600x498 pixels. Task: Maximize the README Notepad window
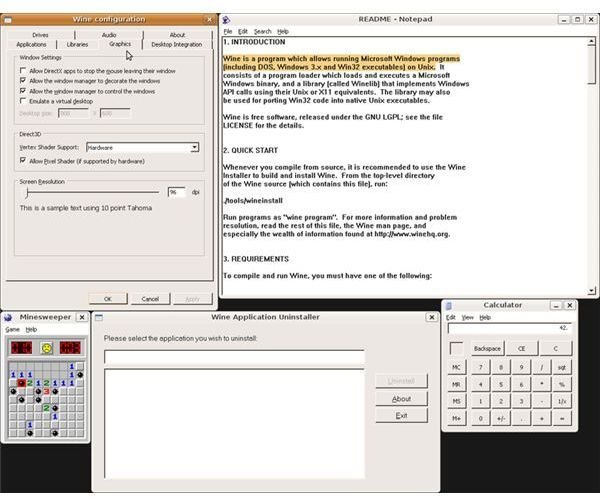pos(577,19)
